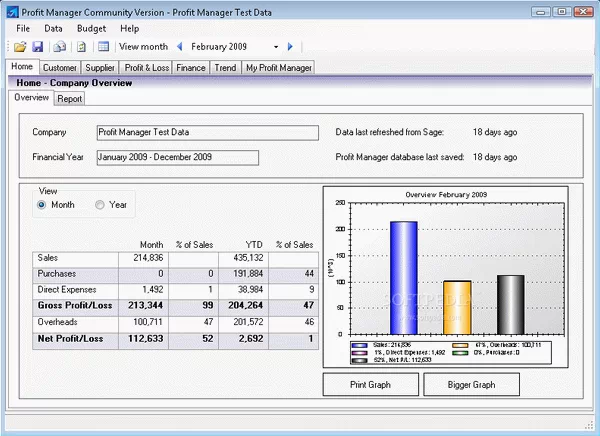The image size is (600, 436).
Task: Click the Overview February 2009 graph title
Action: tap(446, 195)
